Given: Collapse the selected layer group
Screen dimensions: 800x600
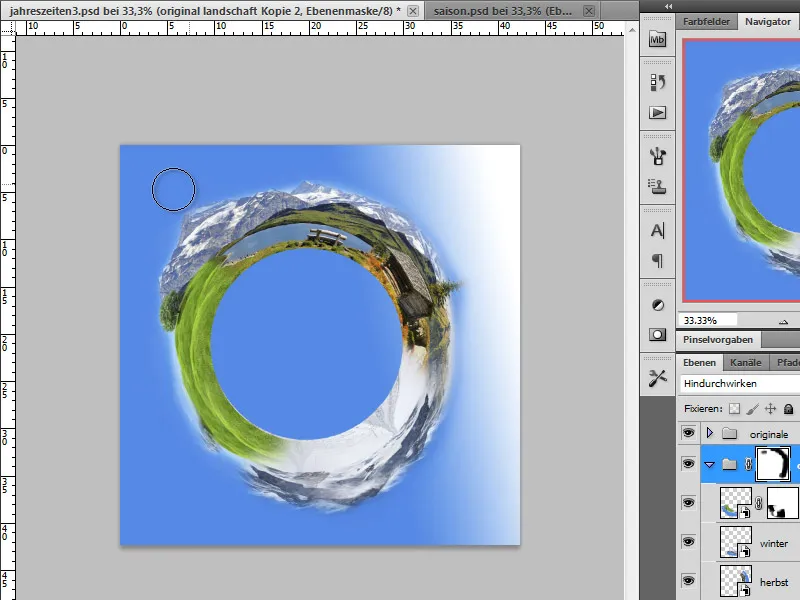Looking at the screenshot, I should [x=710, y=465].
